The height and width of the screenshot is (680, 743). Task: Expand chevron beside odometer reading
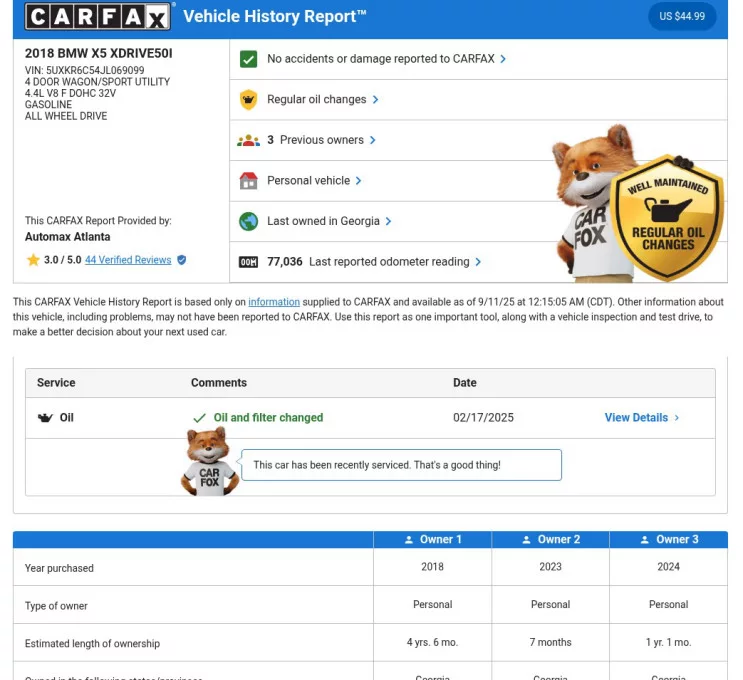[478, 262]
